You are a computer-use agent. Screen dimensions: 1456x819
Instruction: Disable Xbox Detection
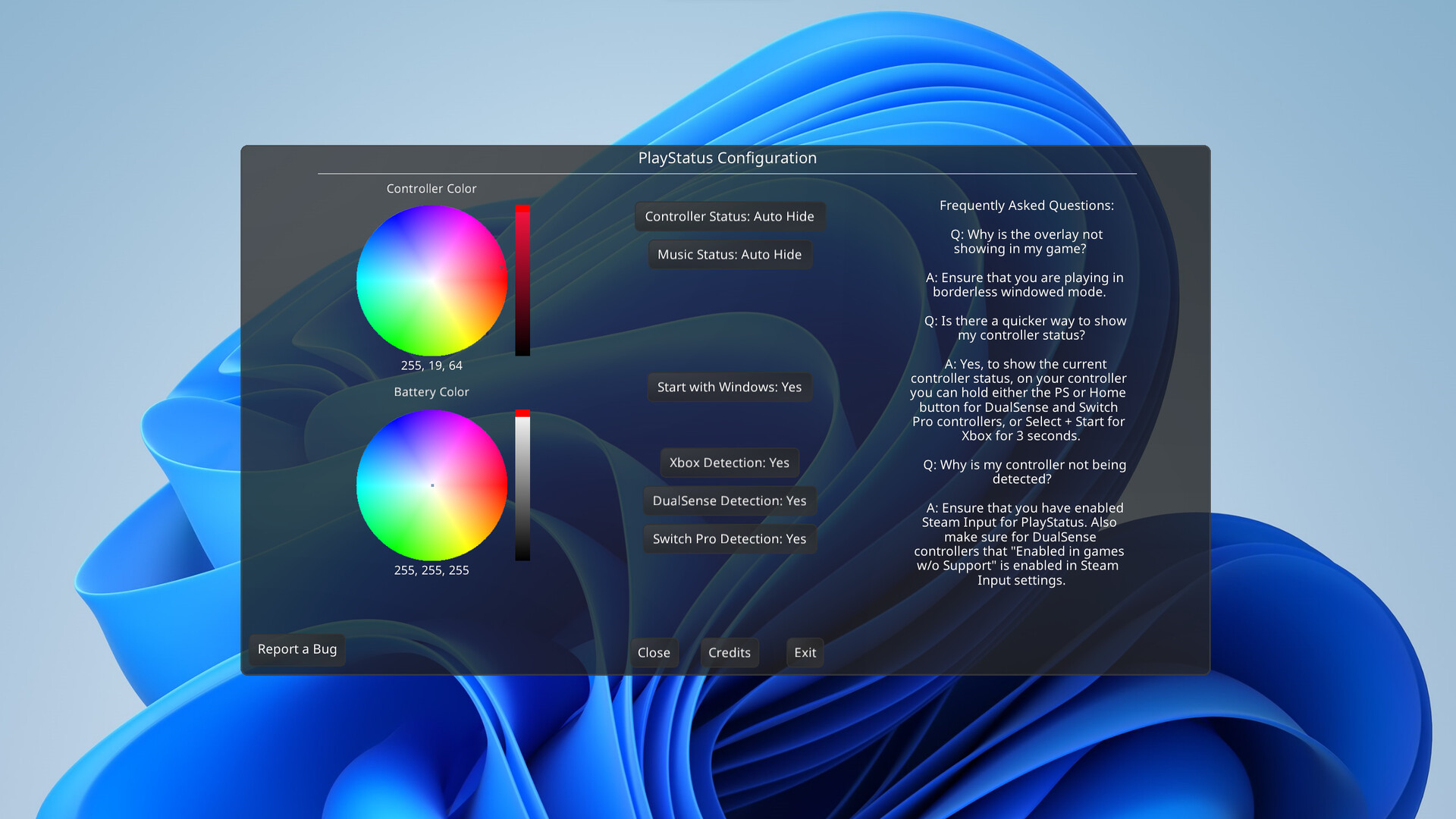point(730,463)
